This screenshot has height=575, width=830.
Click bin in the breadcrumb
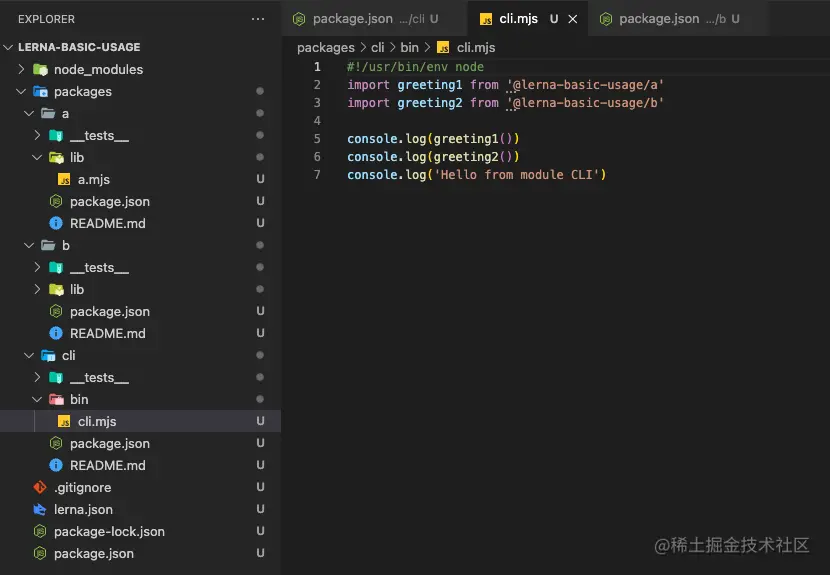(409, 48)
